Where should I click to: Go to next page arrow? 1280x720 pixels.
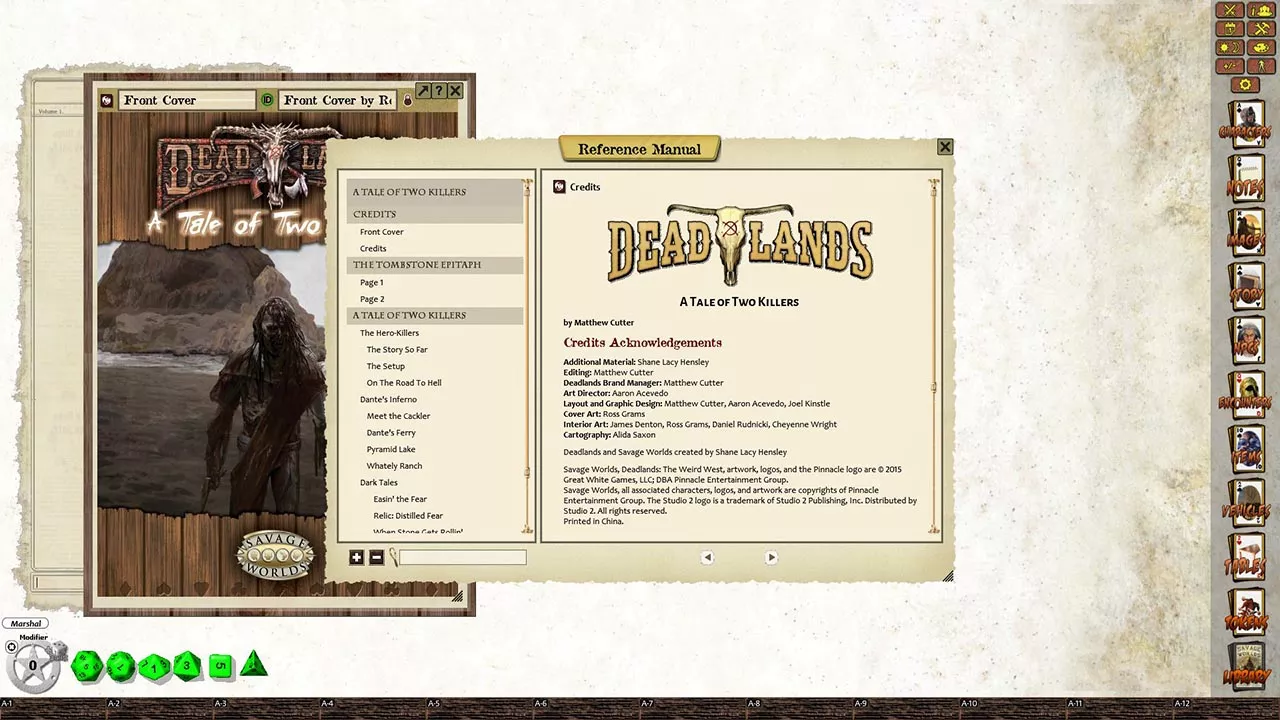coord(771,557)
